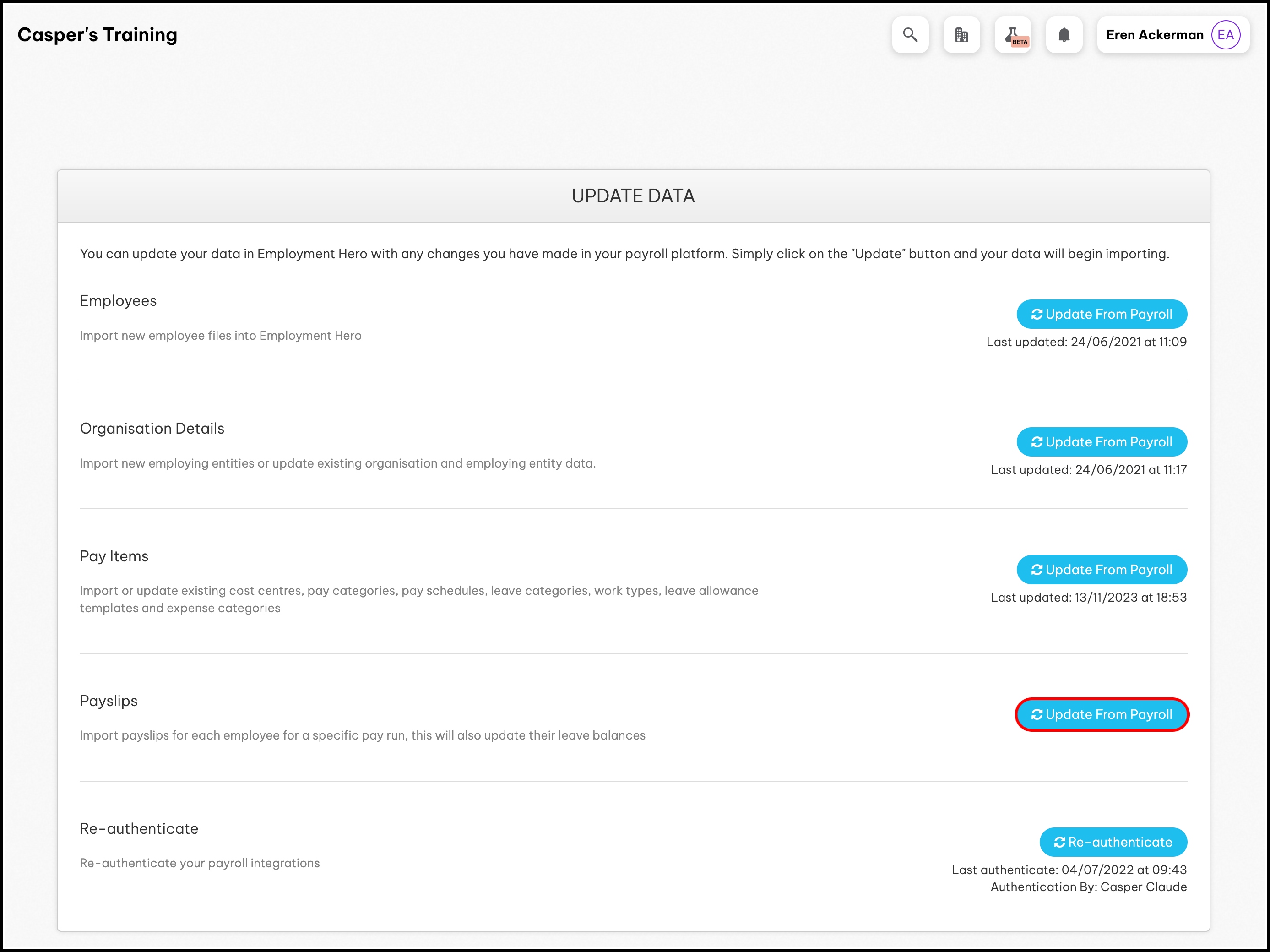Open the BETA flask features icon
The height and width of the screenshot is (952, 1270).
(x=1013, y=35)
